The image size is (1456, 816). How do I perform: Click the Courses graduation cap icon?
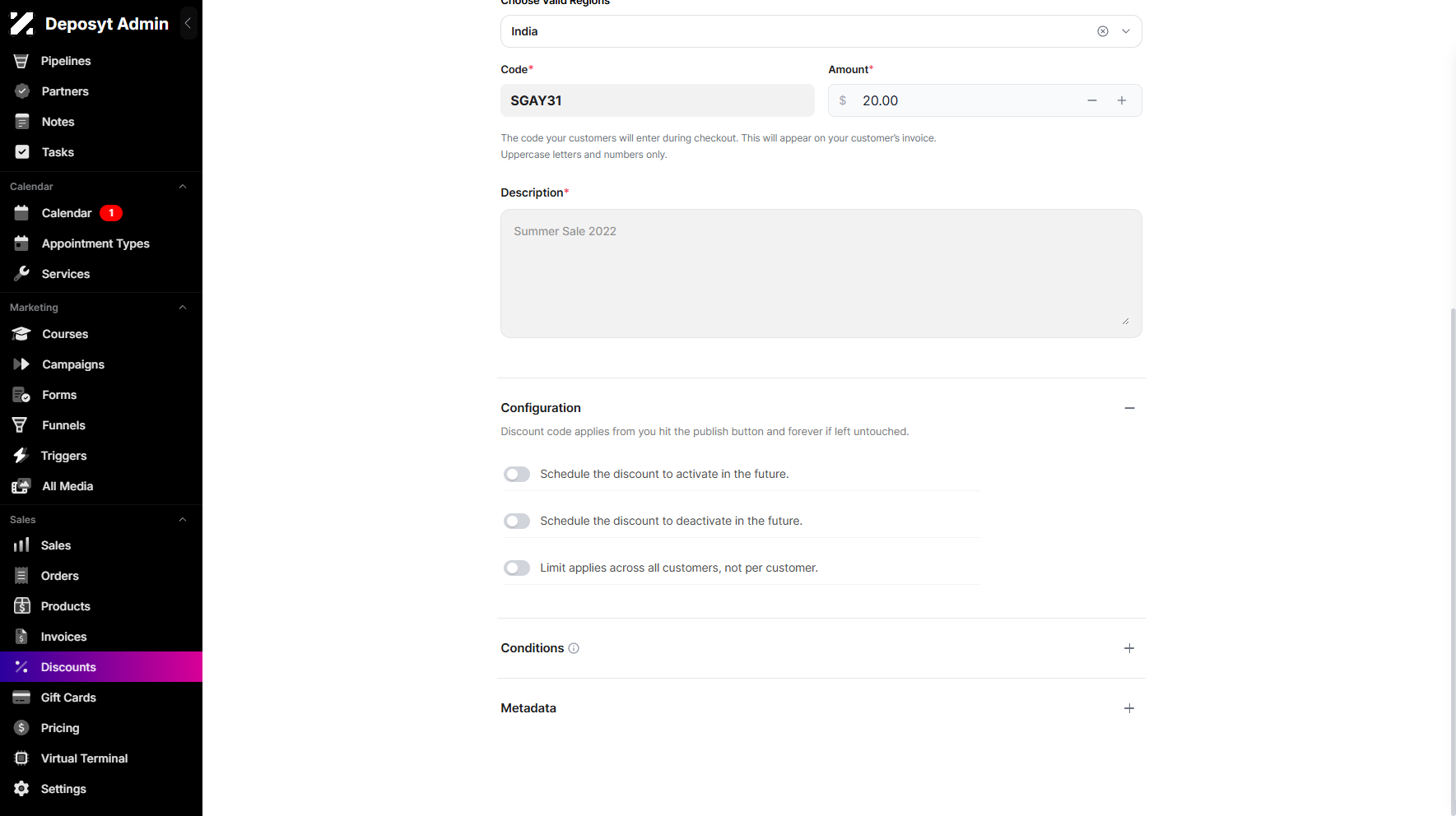[x=21, y=334]
